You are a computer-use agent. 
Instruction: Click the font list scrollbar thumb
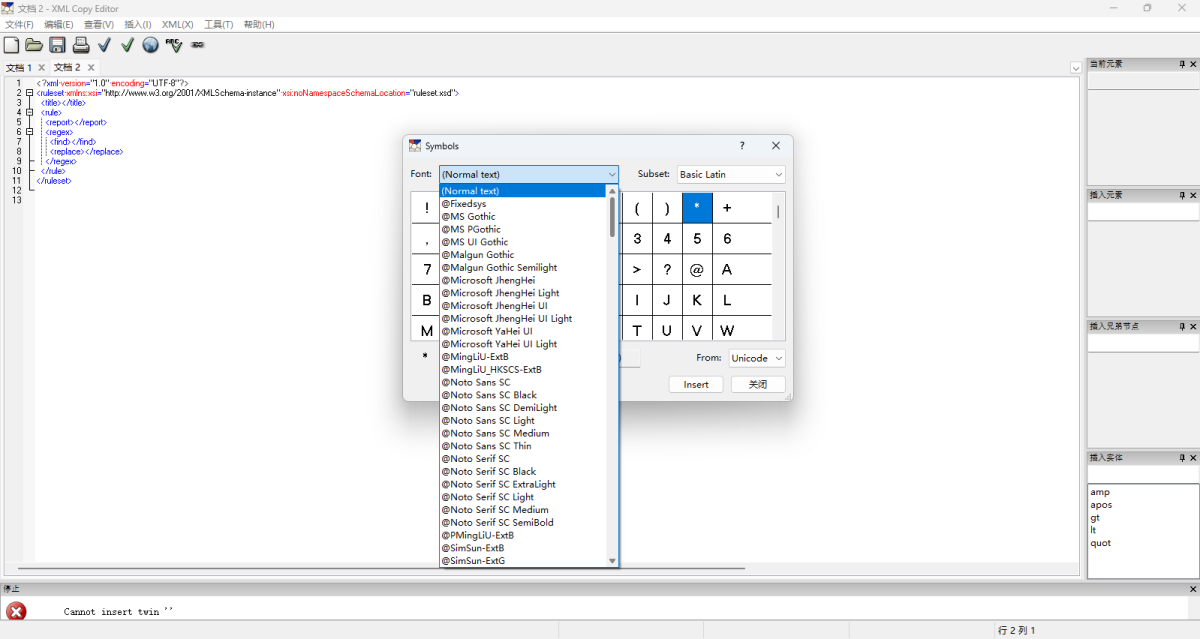pyautogui.click(x=612, y=217)
